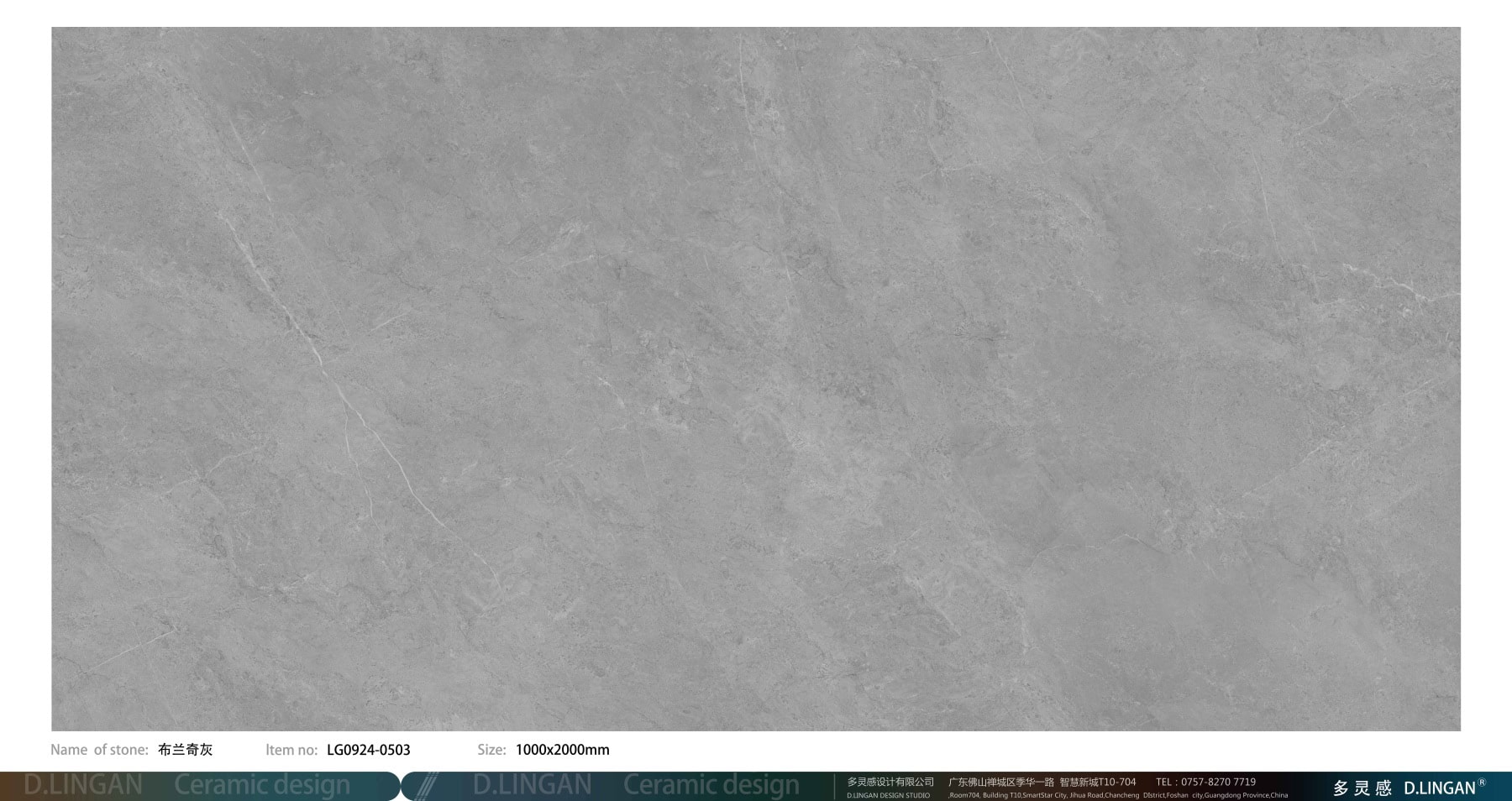Click the registered trademark symbol after D.LINGAN
Viewport: 1512px width, 801px height.
point(1482,783)
